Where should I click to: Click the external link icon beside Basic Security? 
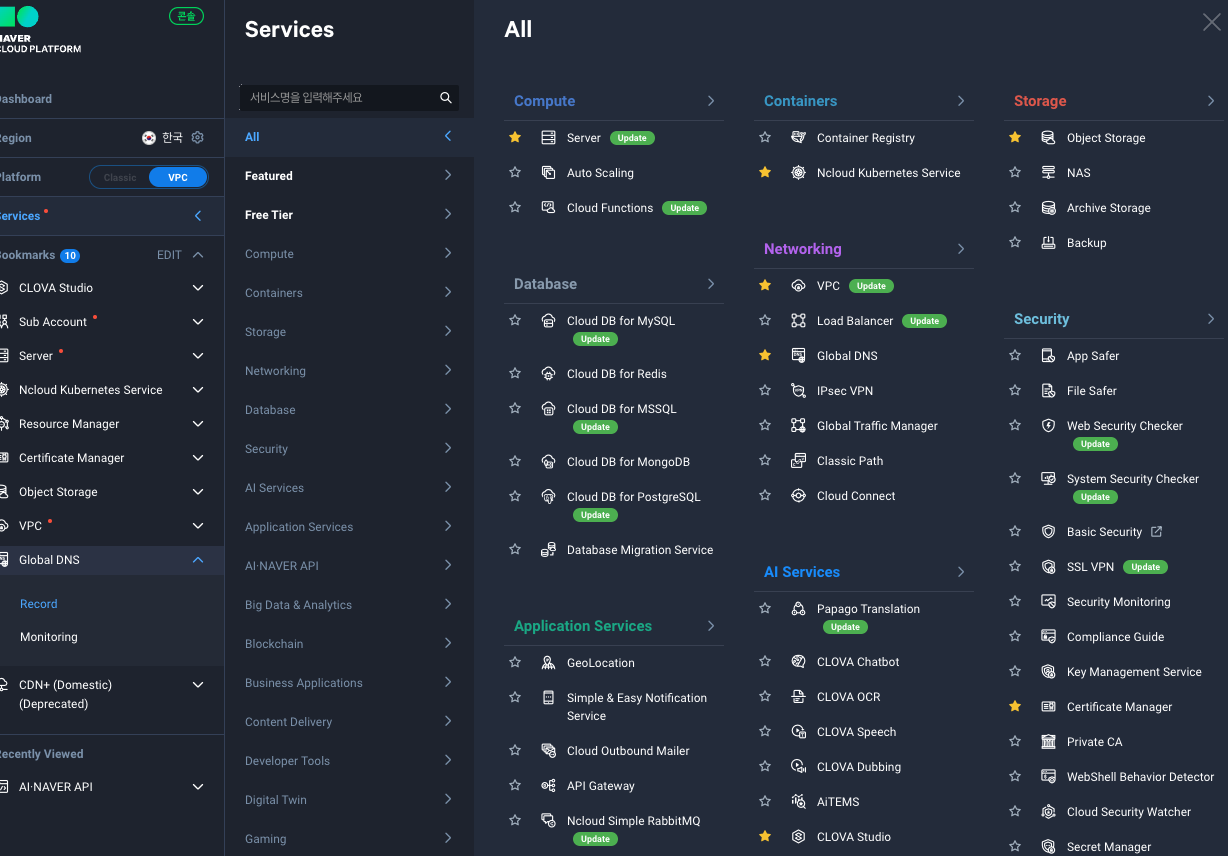pos(1157,532)
